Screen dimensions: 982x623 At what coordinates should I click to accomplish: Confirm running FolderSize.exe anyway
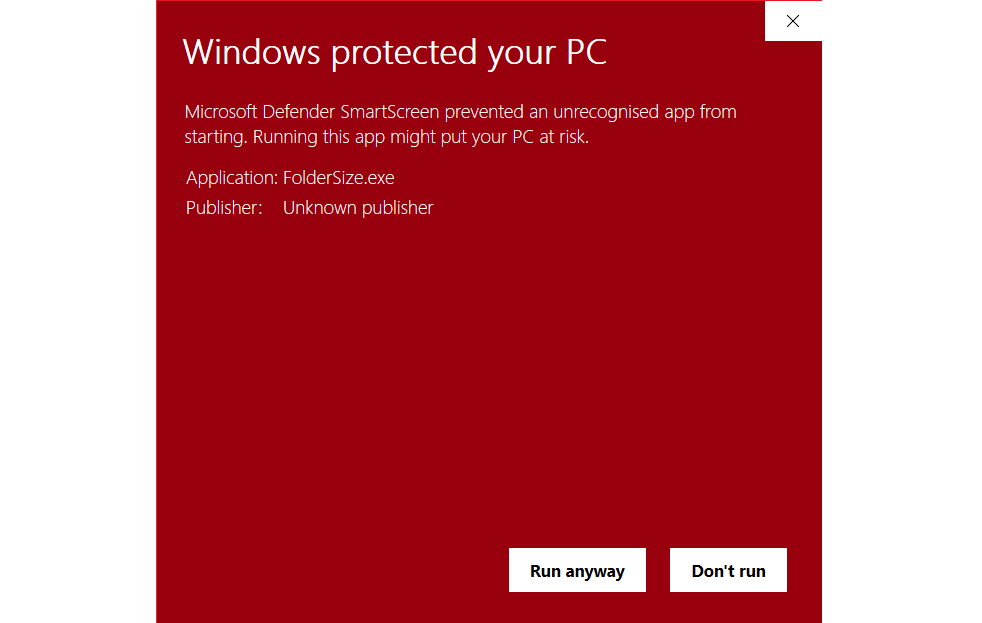[x=577, y=570]
